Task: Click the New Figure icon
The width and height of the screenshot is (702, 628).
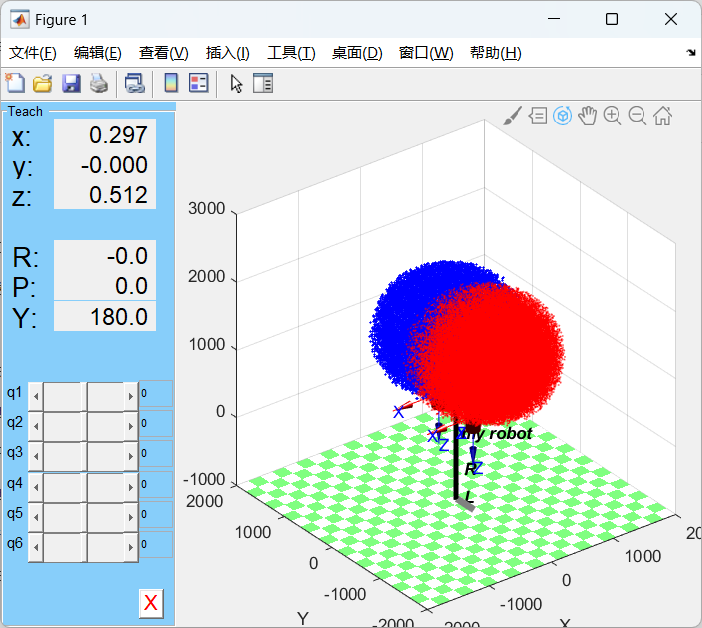Action: (15, 83)
